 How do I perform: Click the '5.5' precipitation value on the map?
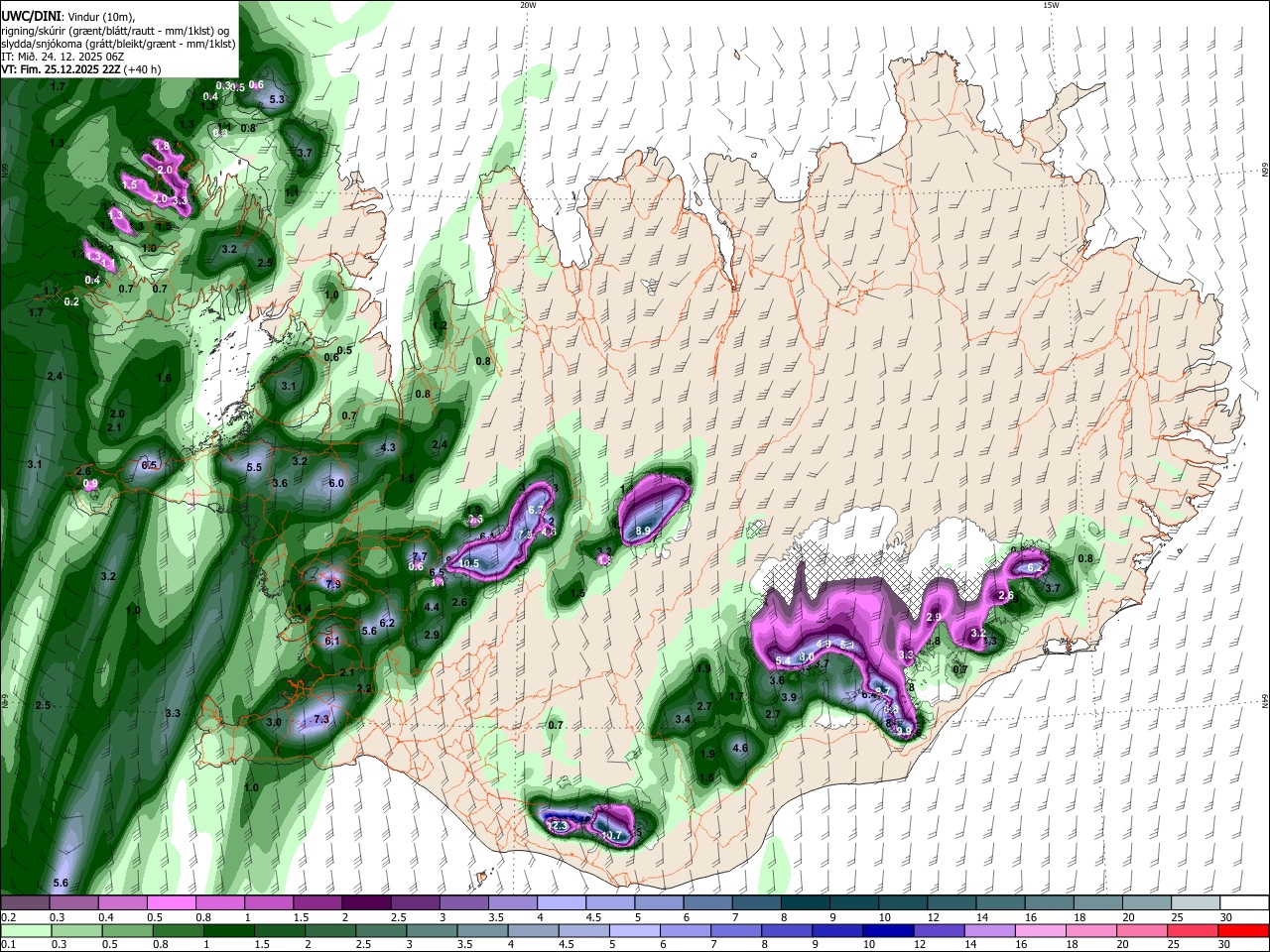pyautogui.click(x=254, y=467)
